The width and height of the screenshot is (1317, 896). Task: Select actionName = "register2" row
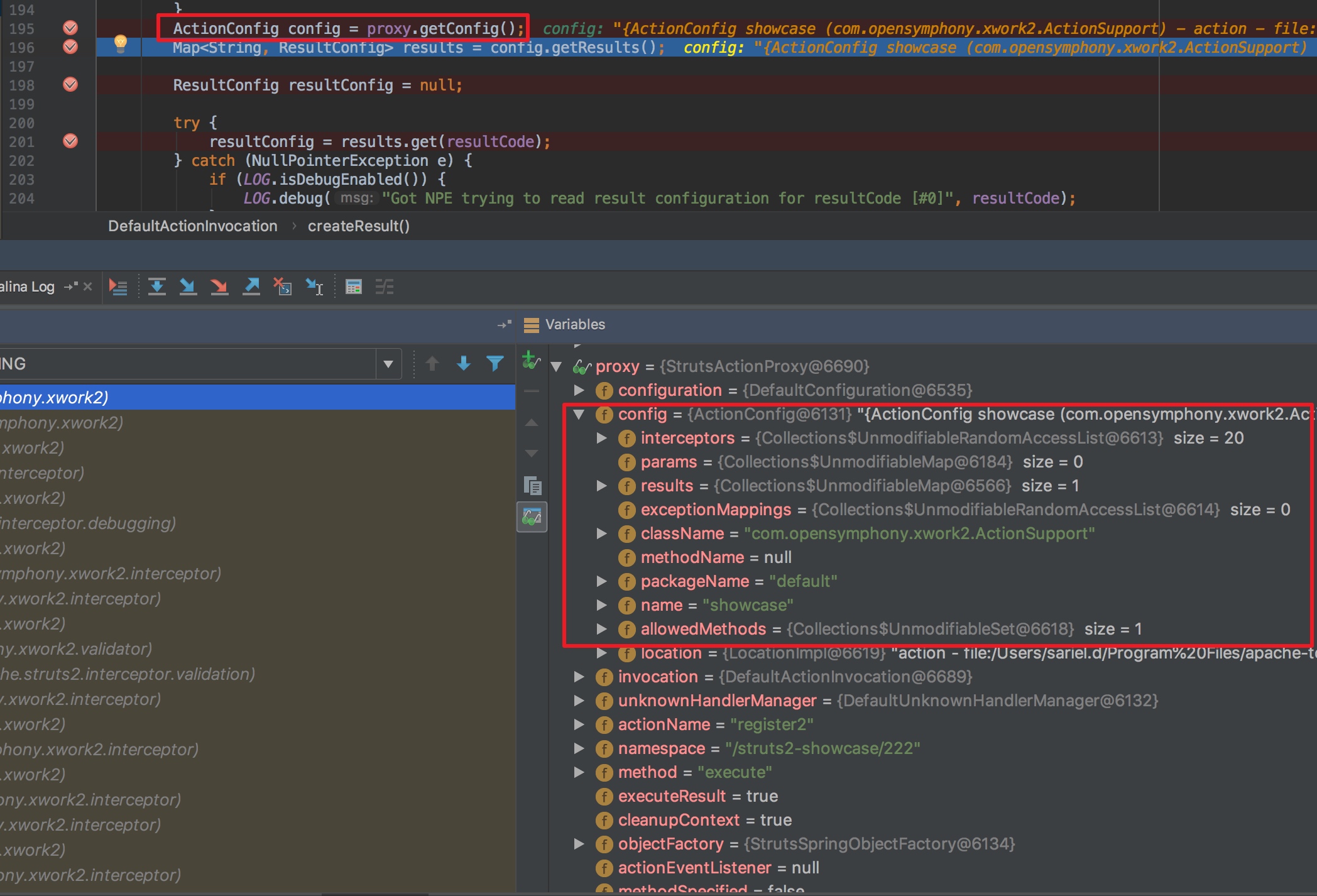[x=715, y=724]
